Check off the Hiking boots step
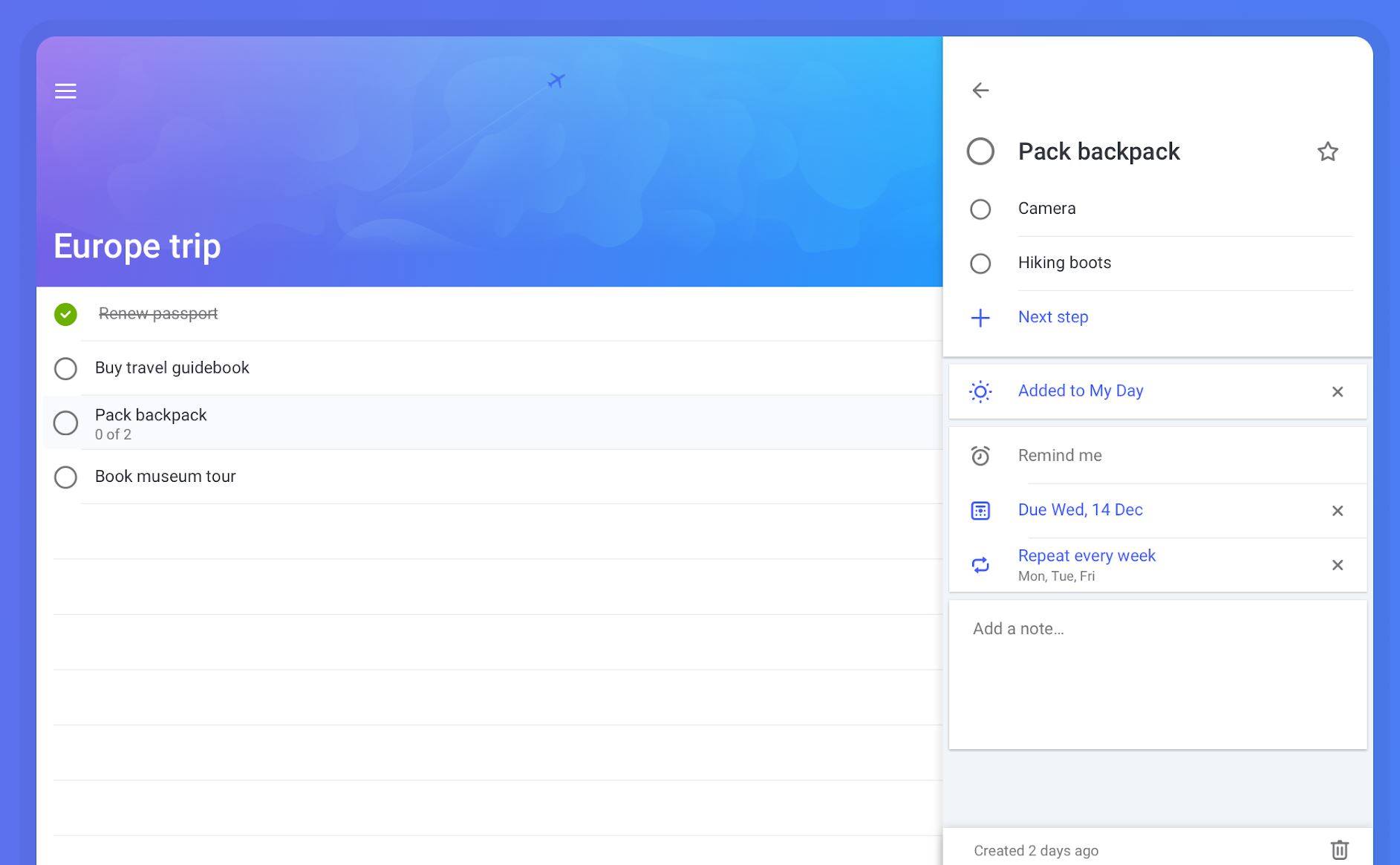Viewport: 1400px width, 865px height. coord(980,264)
